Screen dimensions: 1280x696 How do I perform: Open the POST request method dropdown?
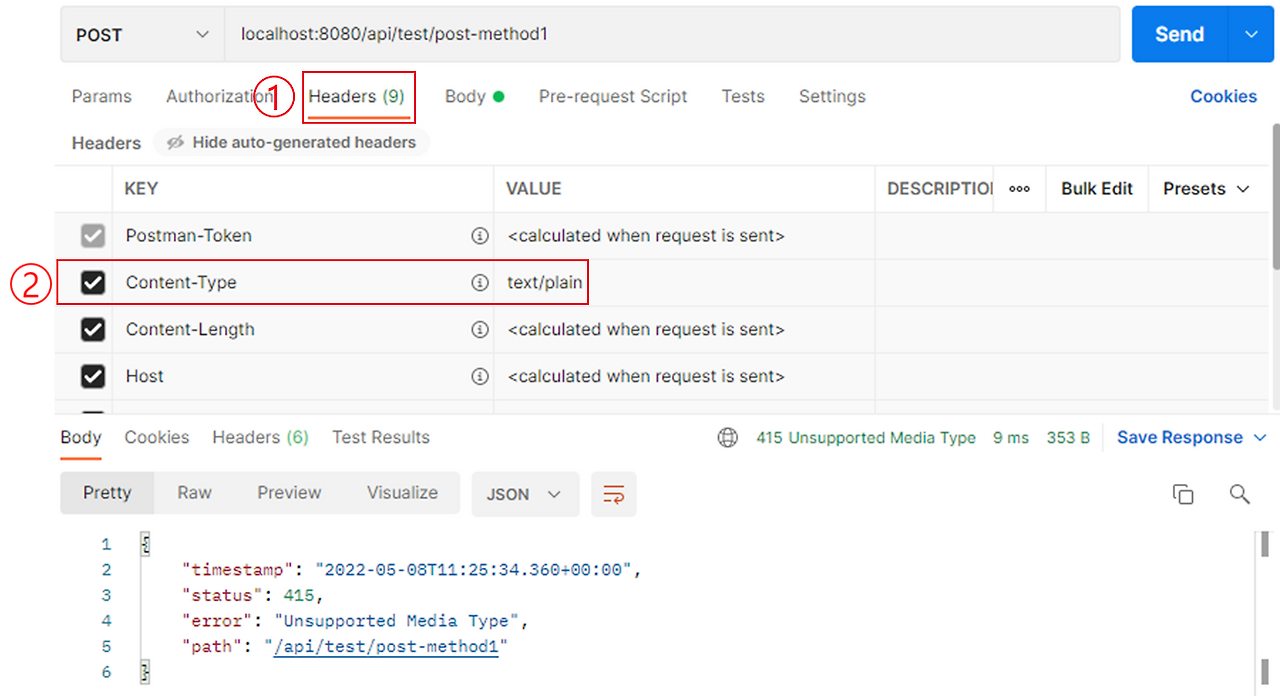[x=140, y=34]
